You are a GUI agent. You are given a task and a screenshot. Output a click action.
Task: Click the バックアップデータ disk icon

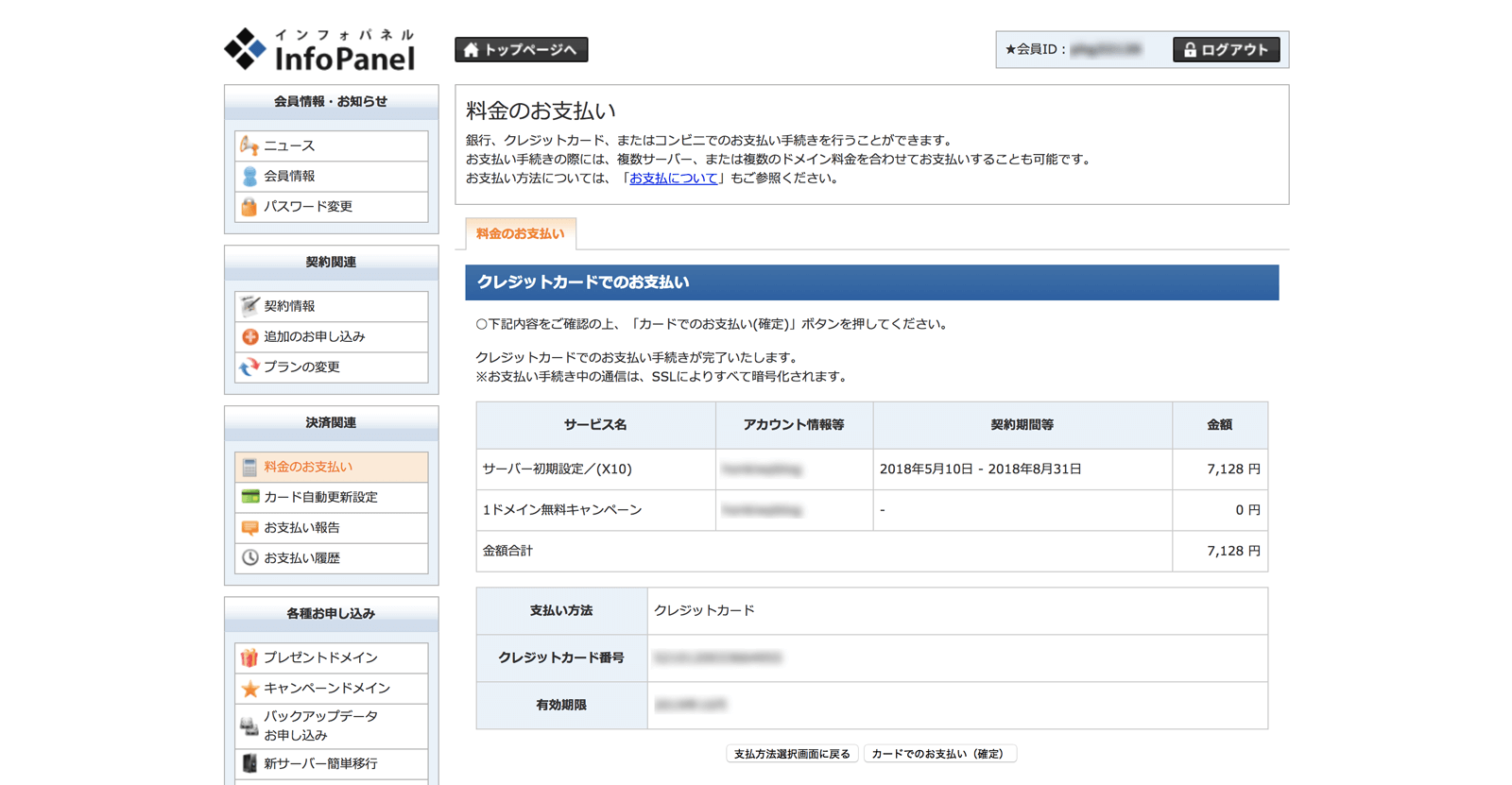249,725
